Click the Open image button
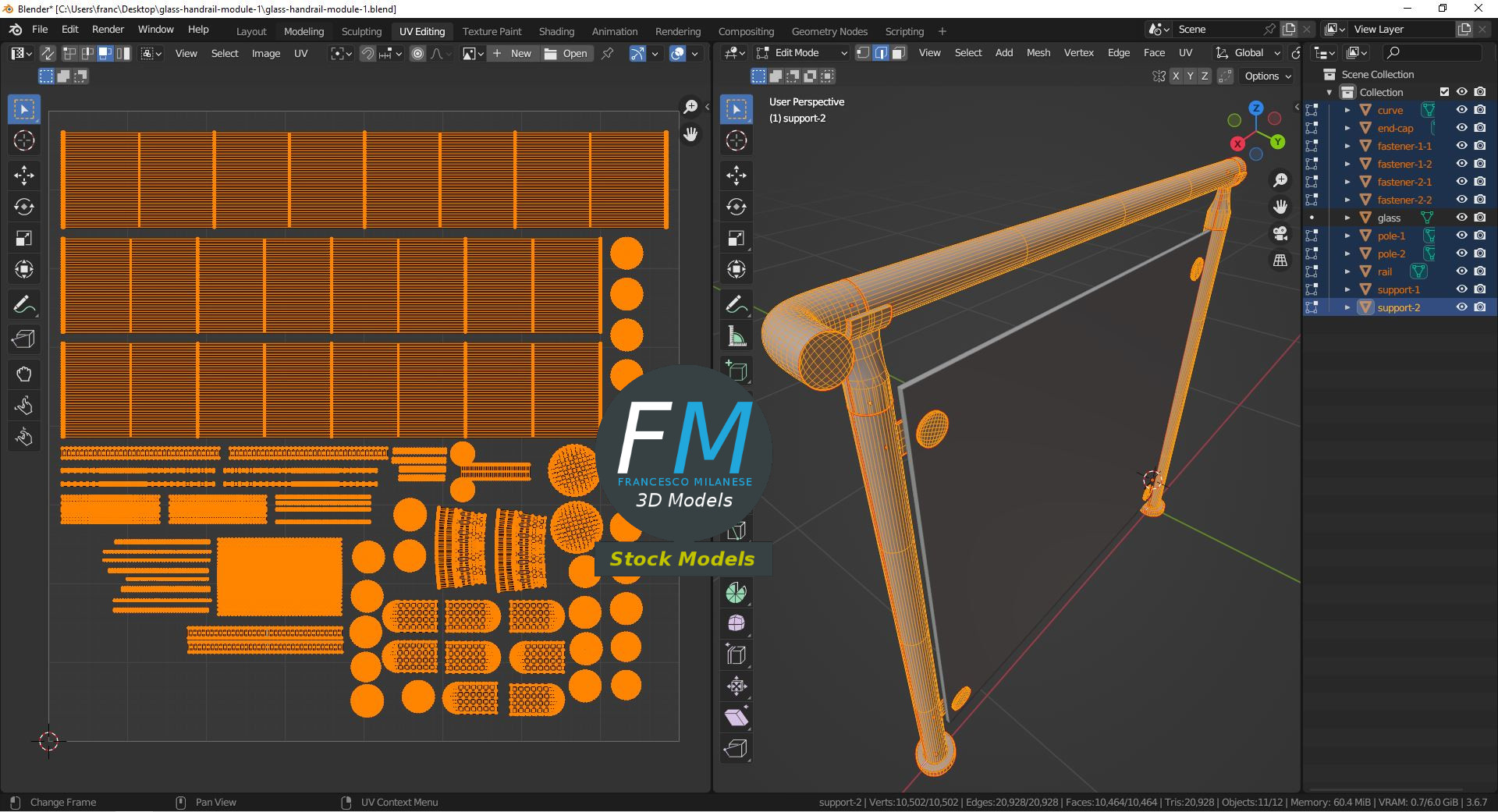This screenshot has height=812, width=1498. point(566,53)
